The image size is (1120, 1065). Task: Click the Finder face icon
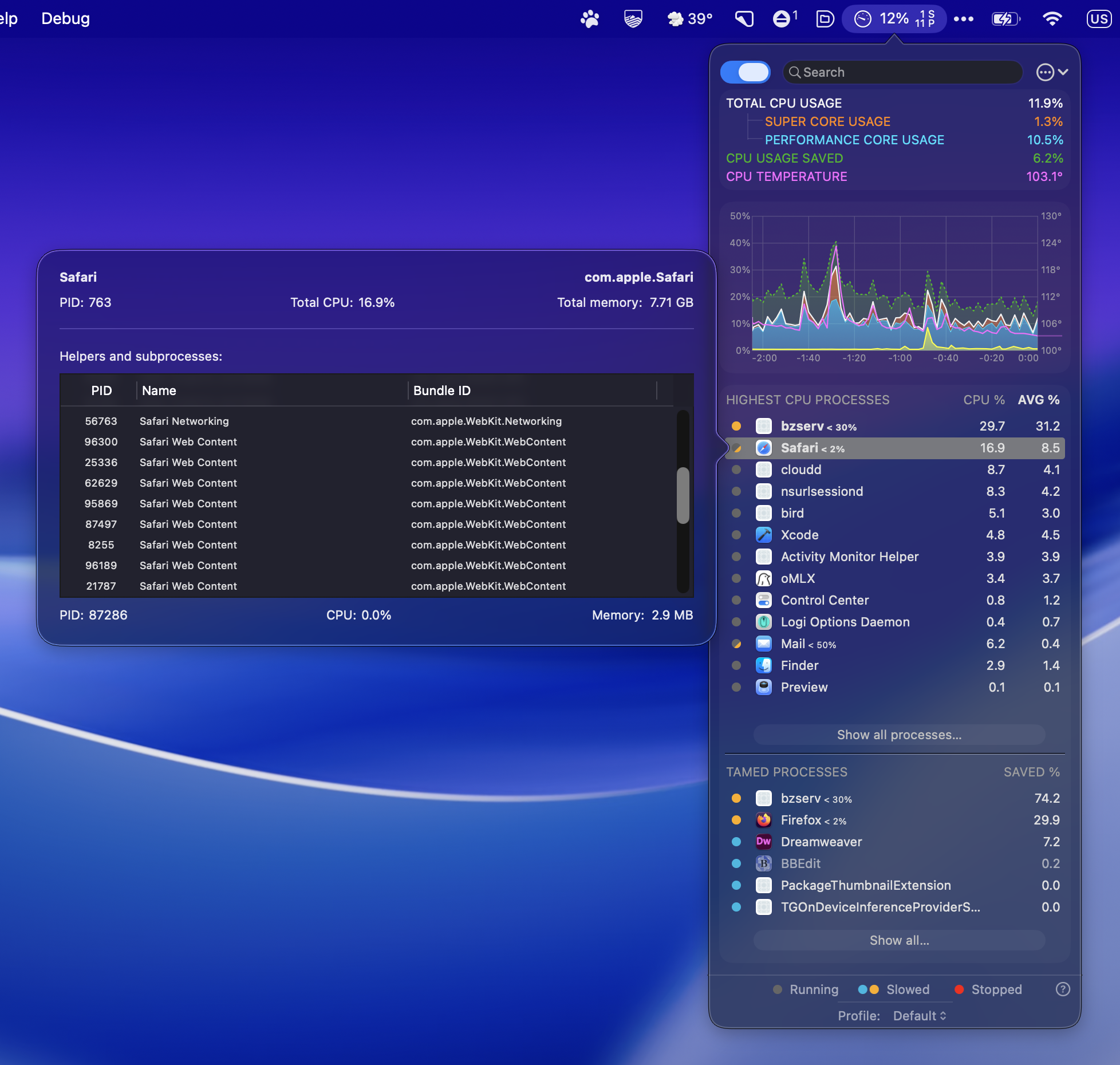tap(764, 665)
